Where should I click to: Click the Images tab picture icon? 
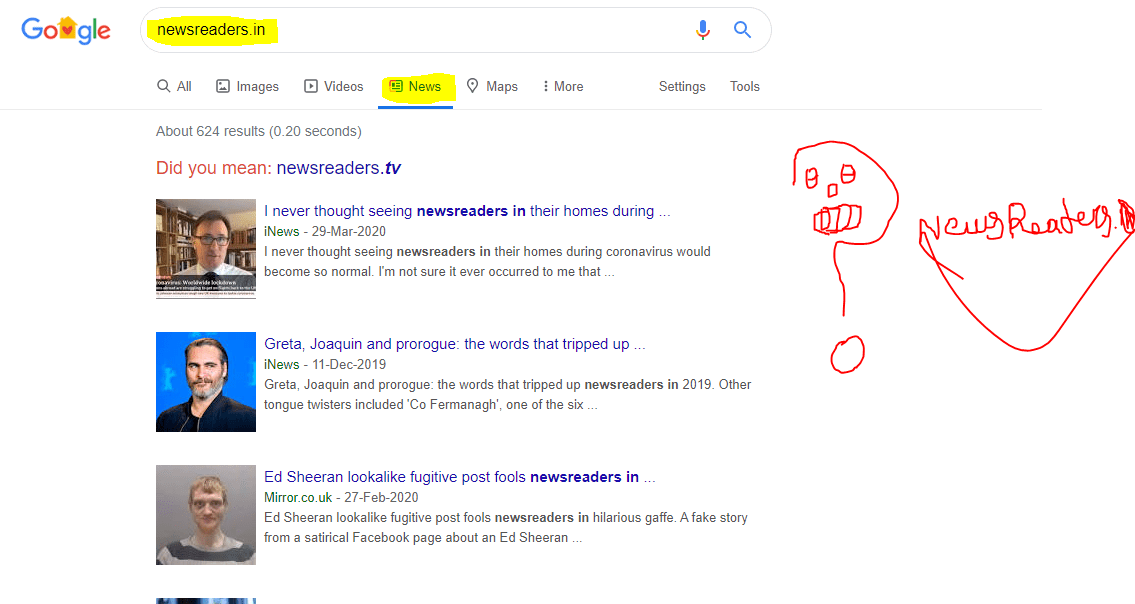pyautogui.click(x=223, y=86)
